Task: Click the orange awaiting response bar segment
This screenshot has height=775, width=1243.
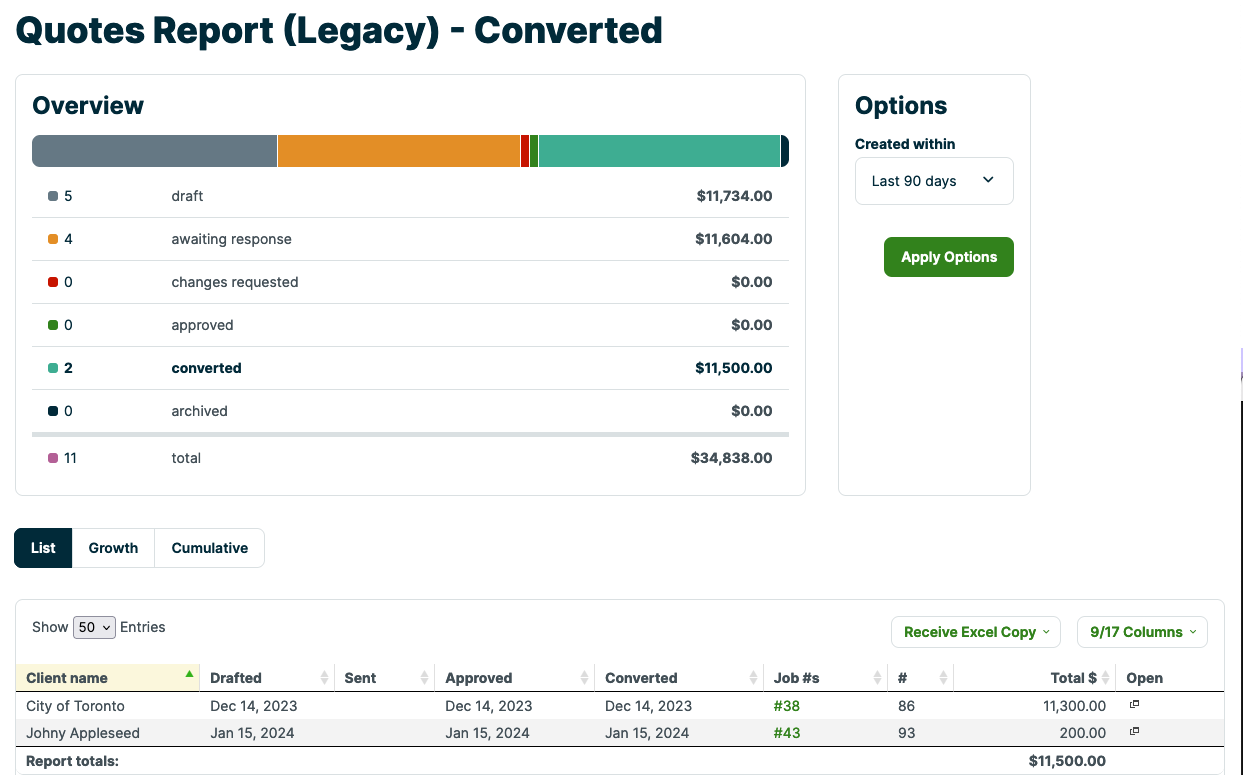Action: (x=398, y=151)
